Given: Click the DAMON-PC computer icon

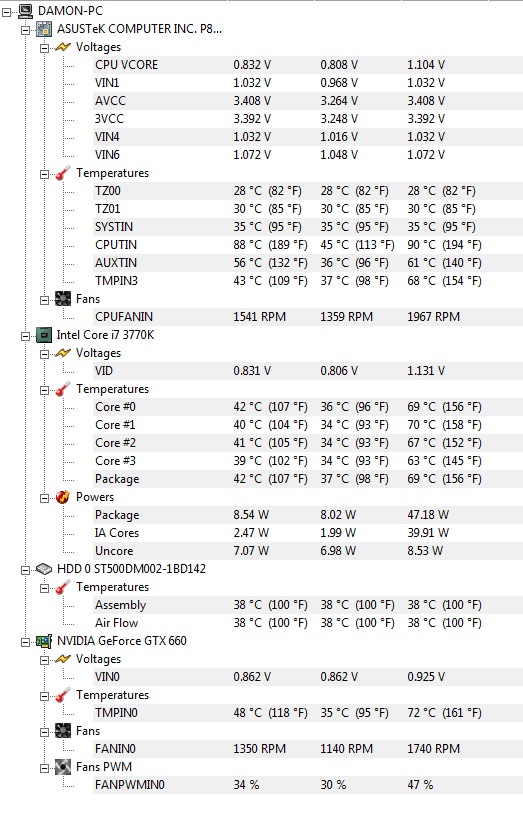Looking at the screenshot, I should tap(25, 10).
